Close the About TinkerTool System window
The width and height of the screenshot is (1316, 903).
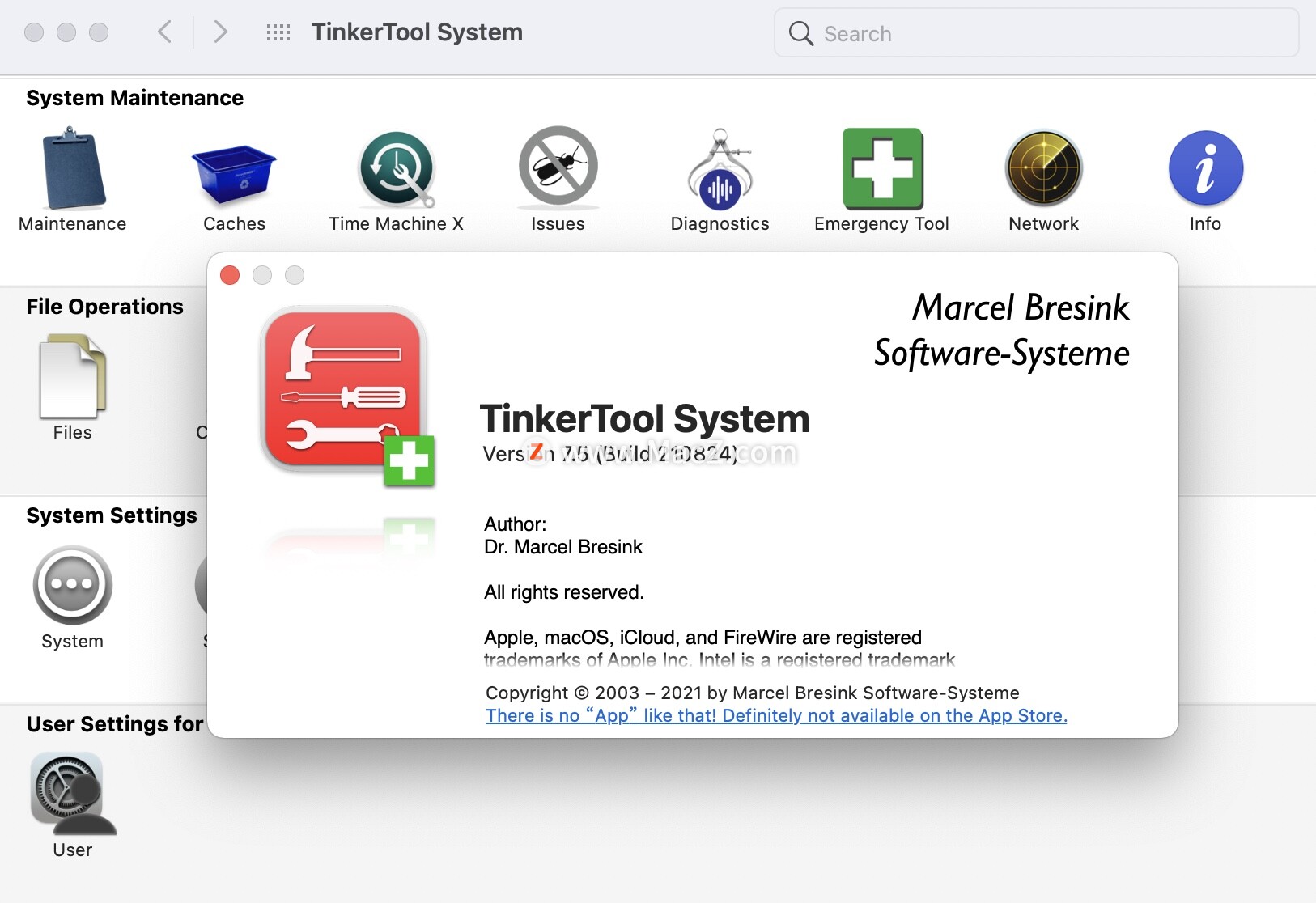(230, 275)
